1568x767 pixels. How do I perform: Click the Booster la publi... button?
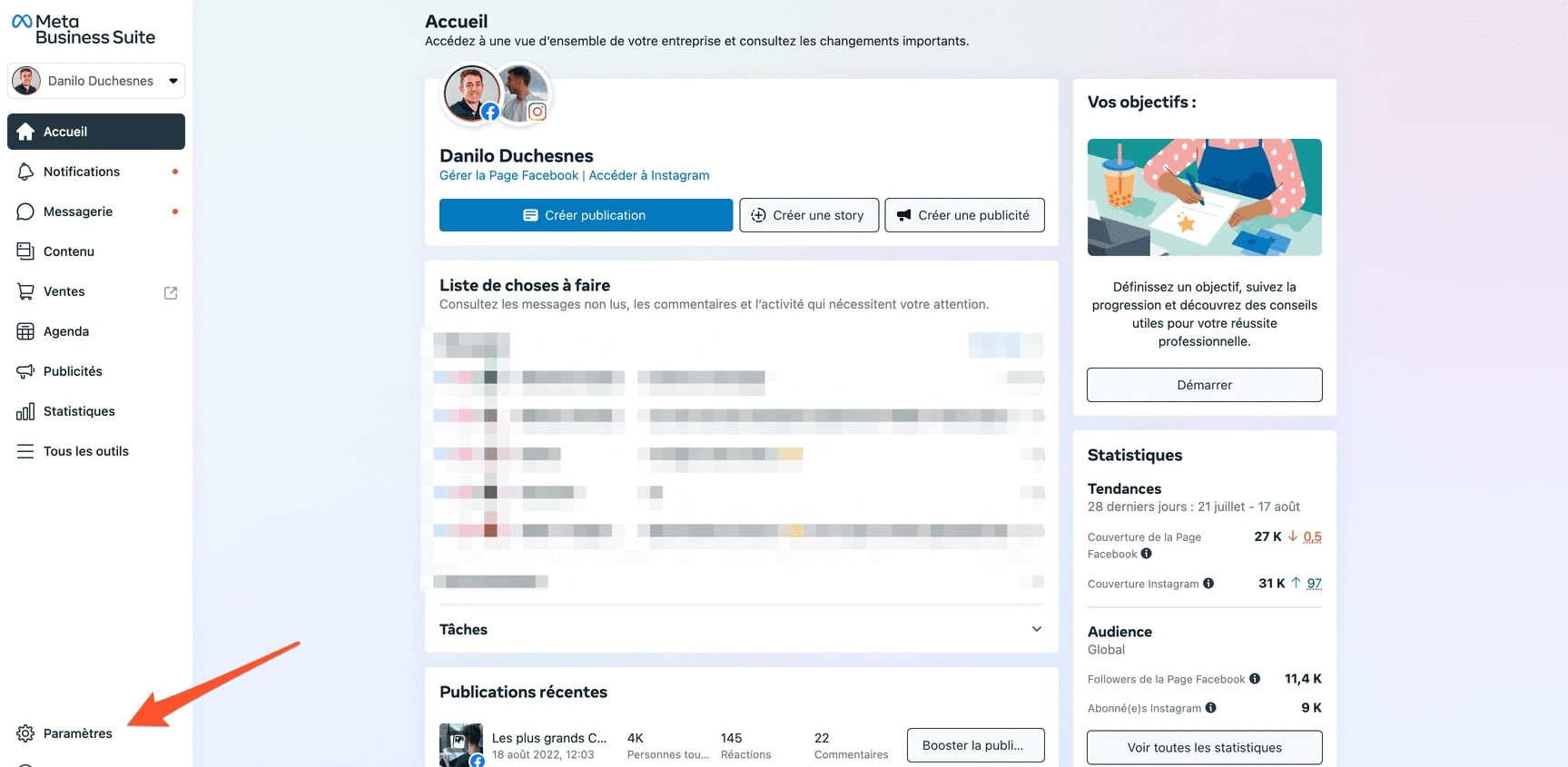pos(975,745)
